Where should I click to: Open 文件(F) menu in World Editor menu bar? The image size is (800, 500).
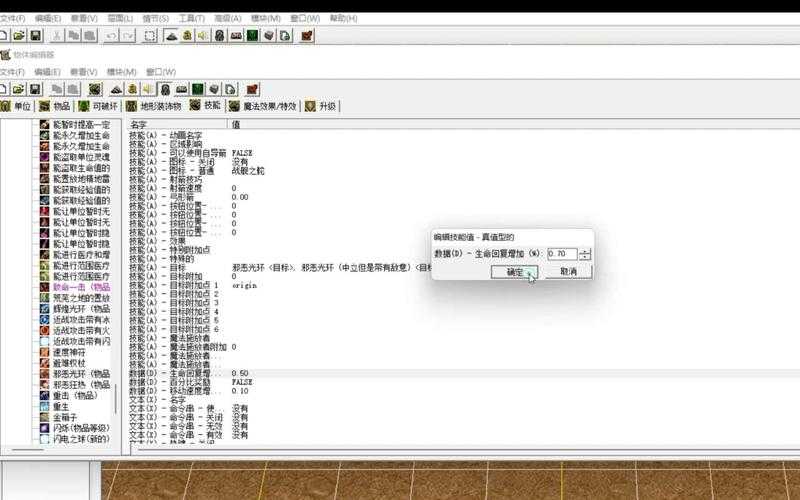pyautogui.click(x=12, y=18)
